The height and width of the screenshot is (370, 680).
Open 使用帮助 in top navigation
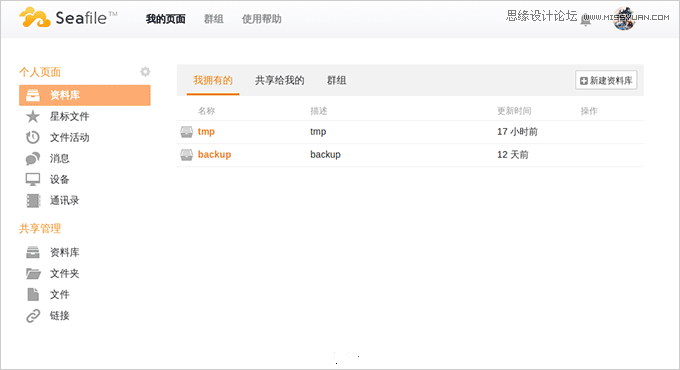pyautogui.click(x=262, y=19)
